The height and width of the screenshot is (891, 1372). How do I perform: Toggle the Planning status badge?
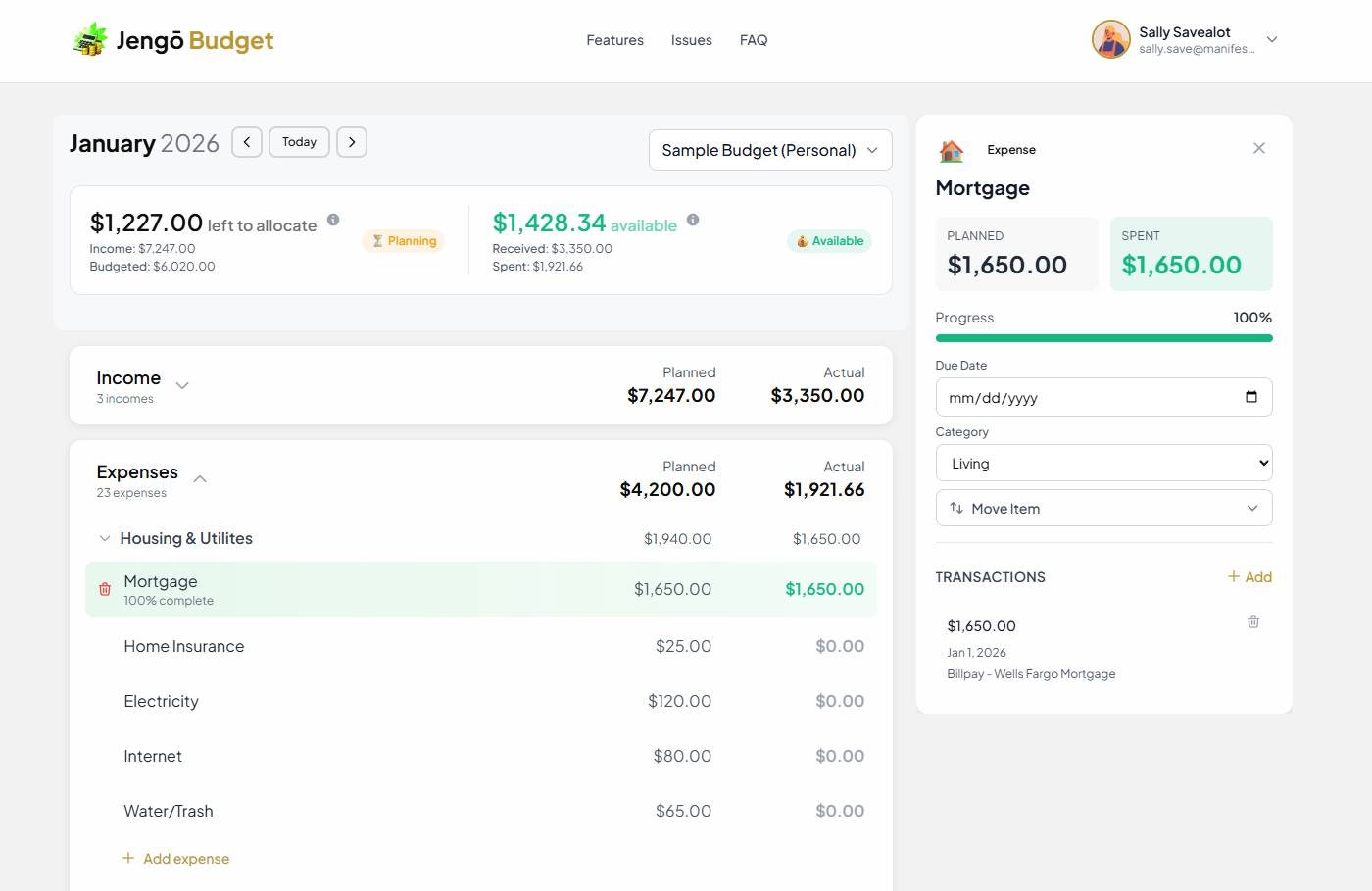coord(403,240)
